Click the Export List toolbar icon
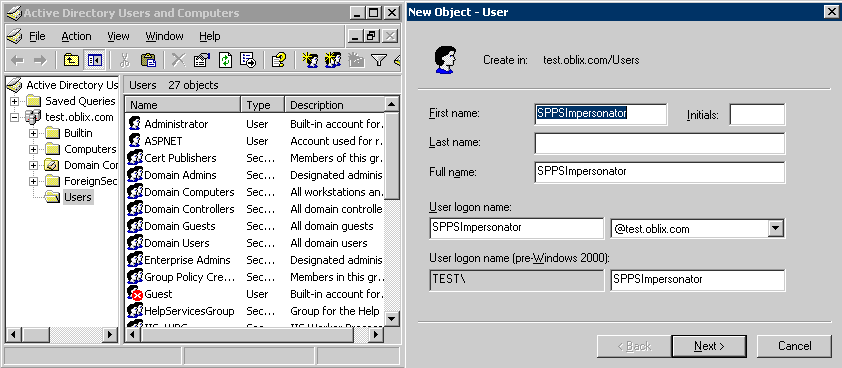842x368 pixels. click(x=248, y=60)
